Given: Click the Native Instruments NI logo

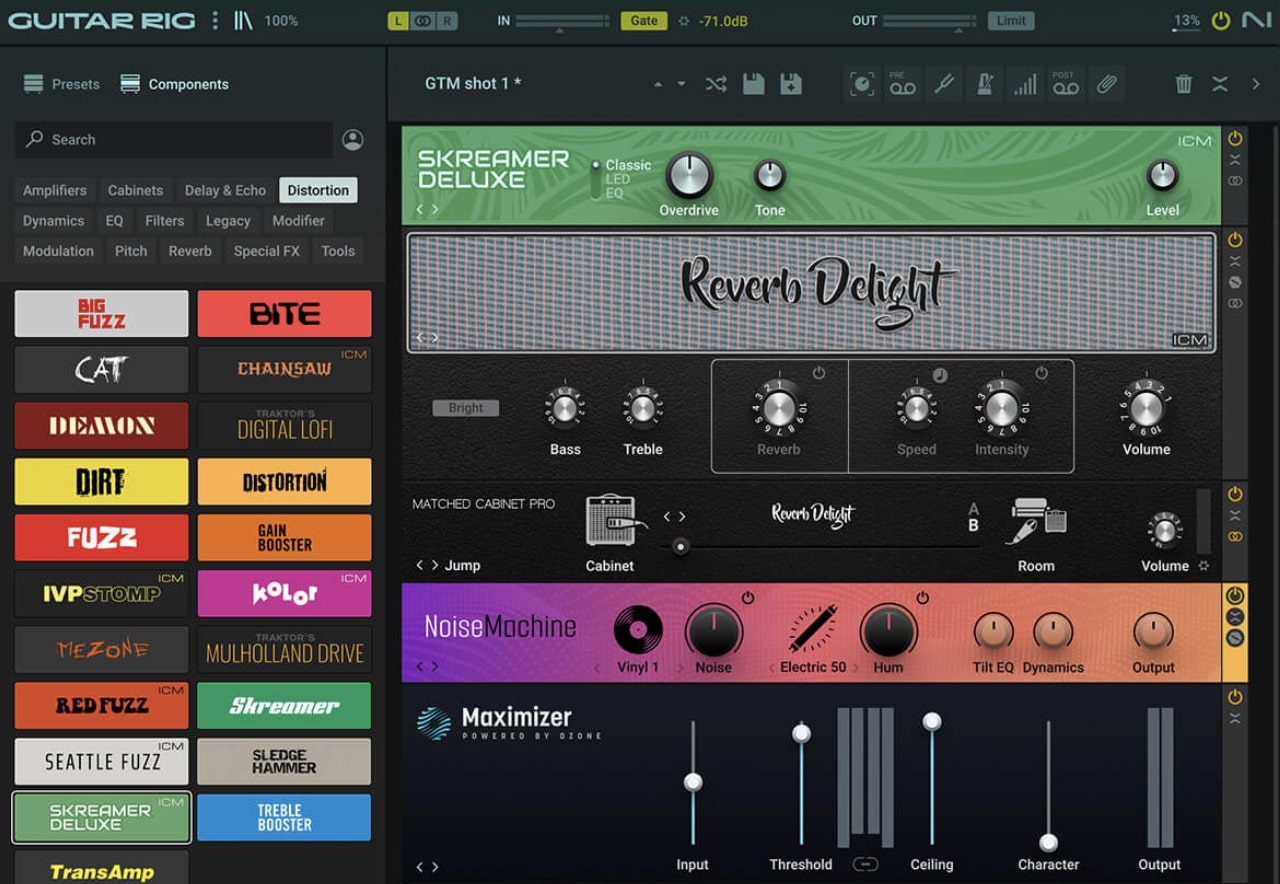Looking at the screenshot, I should 1256,20.
